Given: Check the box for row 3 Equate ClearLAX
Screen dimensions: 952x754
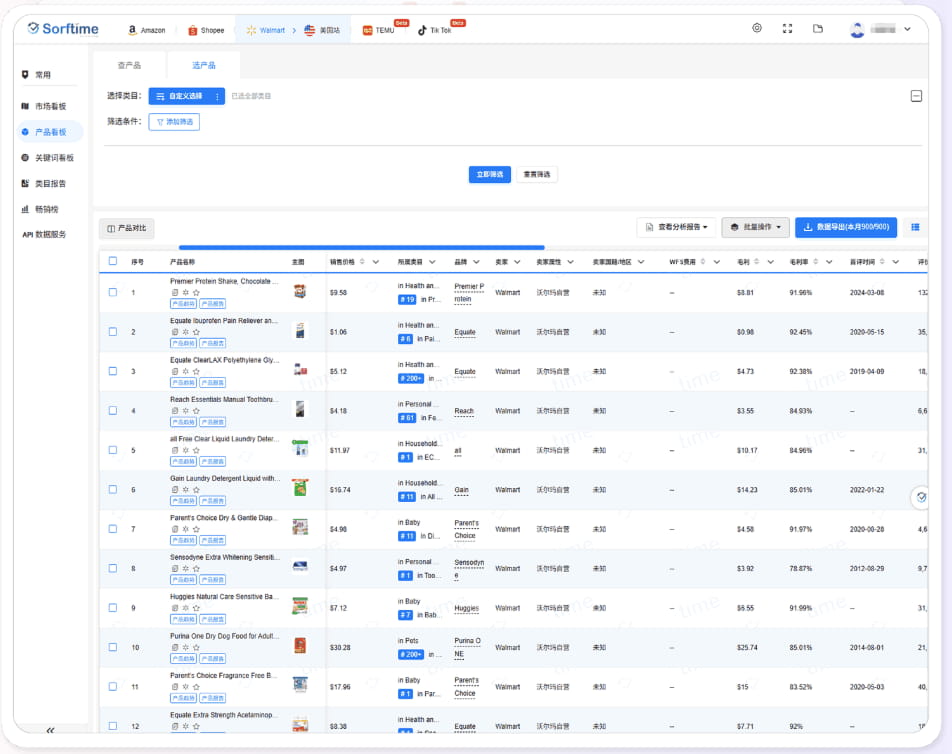Looking at the screenshot, I should 113,371.
